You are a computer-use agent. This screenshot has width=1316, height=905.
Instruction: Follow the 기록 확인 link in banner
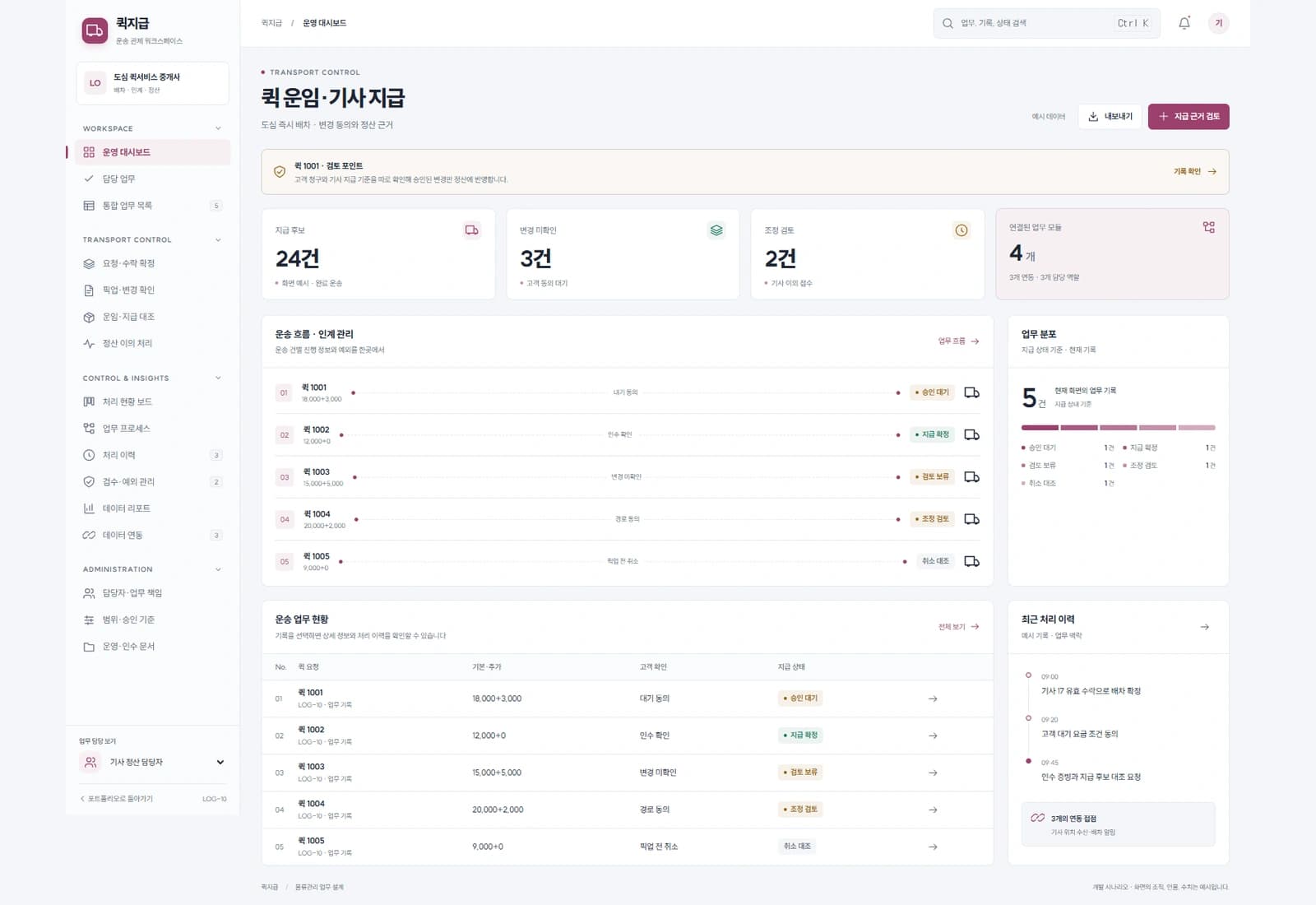[x=1195, y=172]
